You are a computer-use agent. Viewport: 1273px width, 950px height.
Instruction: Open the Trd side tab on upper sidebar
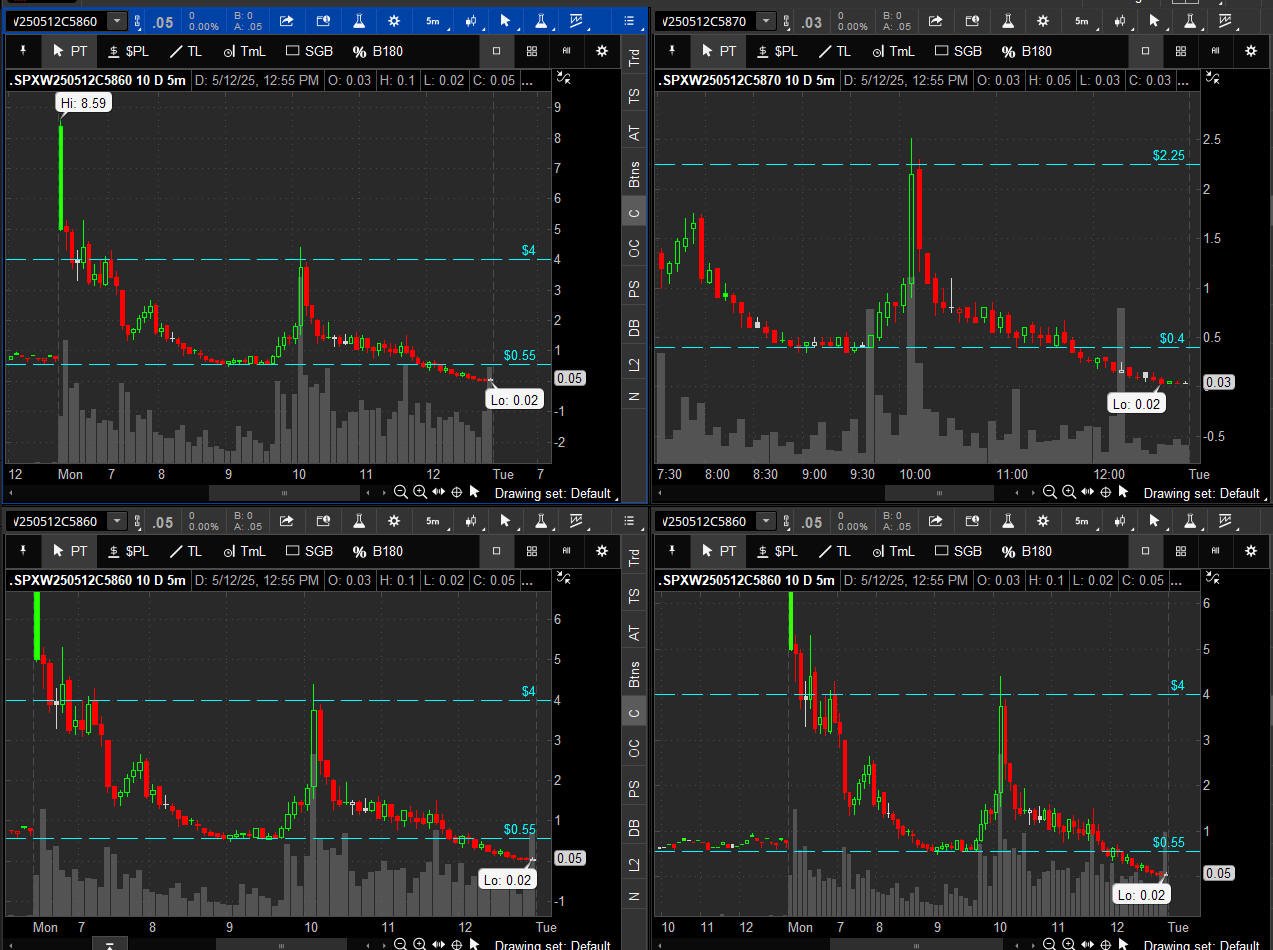pos(633,59)
